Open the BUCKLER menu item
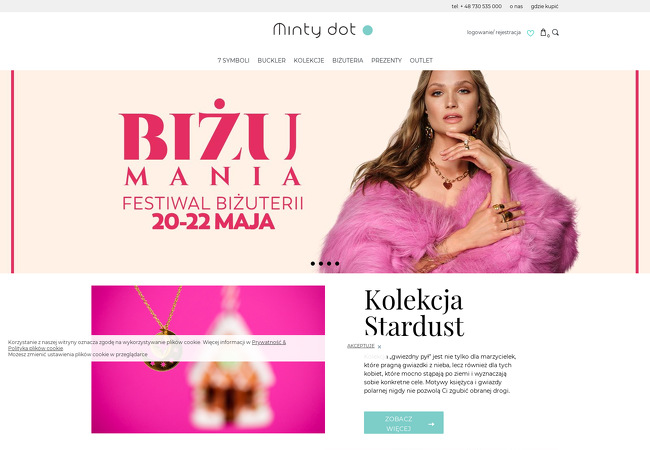This screenshot has height=450, width=650. coord(272,60)
